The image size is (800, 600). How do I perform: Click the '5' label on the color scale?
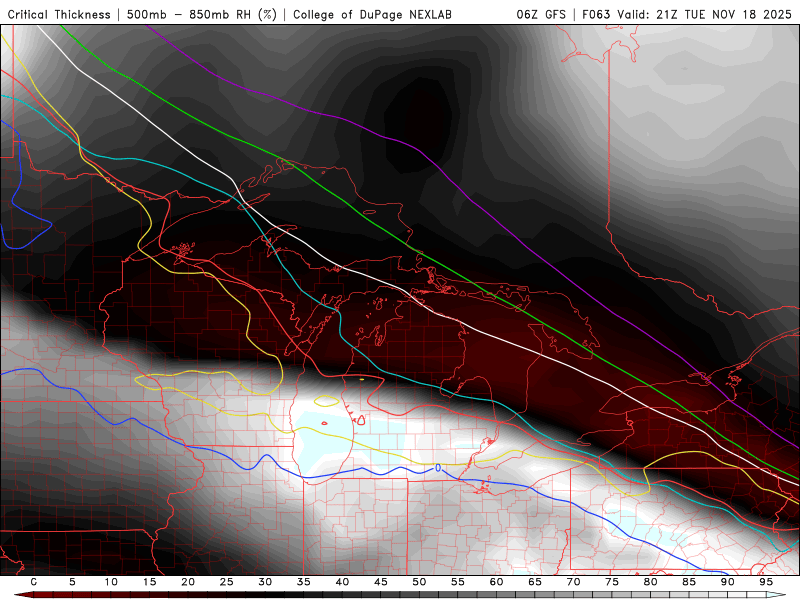pos(72,582)
